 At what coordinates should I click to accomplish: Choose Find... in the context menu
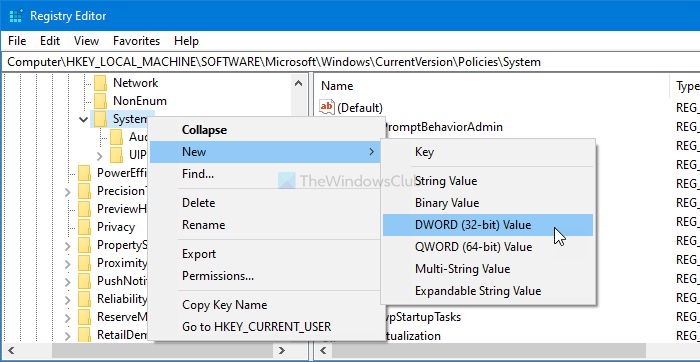click(x=266, y=174)
